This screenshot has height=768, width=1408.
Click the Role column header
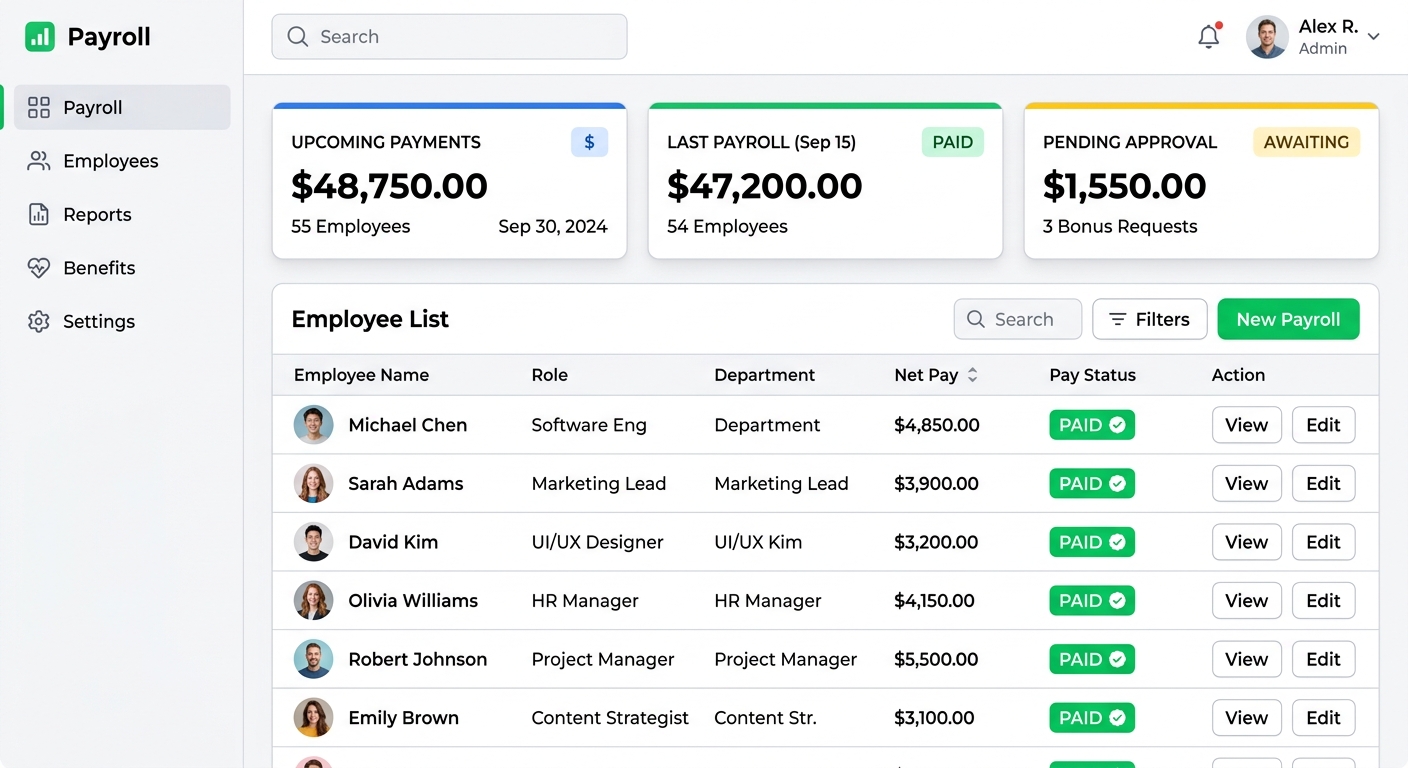(x=549, y=375)
